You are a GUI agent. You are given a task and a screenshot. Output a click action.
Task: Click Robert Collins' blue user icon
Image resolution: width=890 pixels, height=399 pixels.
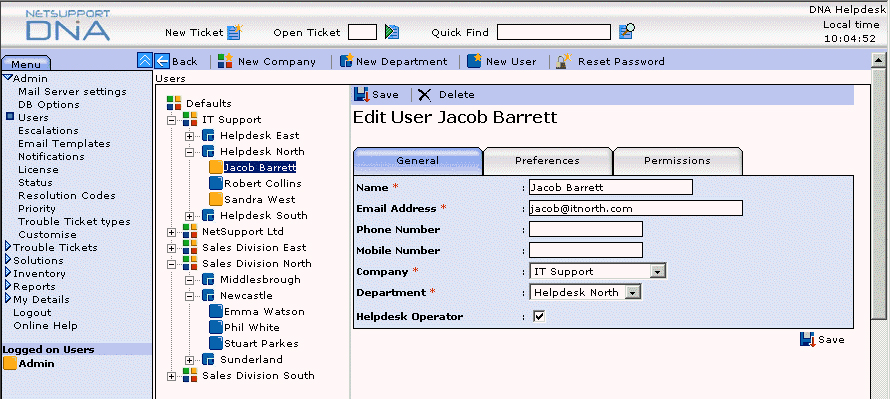[x=216, y=183]
